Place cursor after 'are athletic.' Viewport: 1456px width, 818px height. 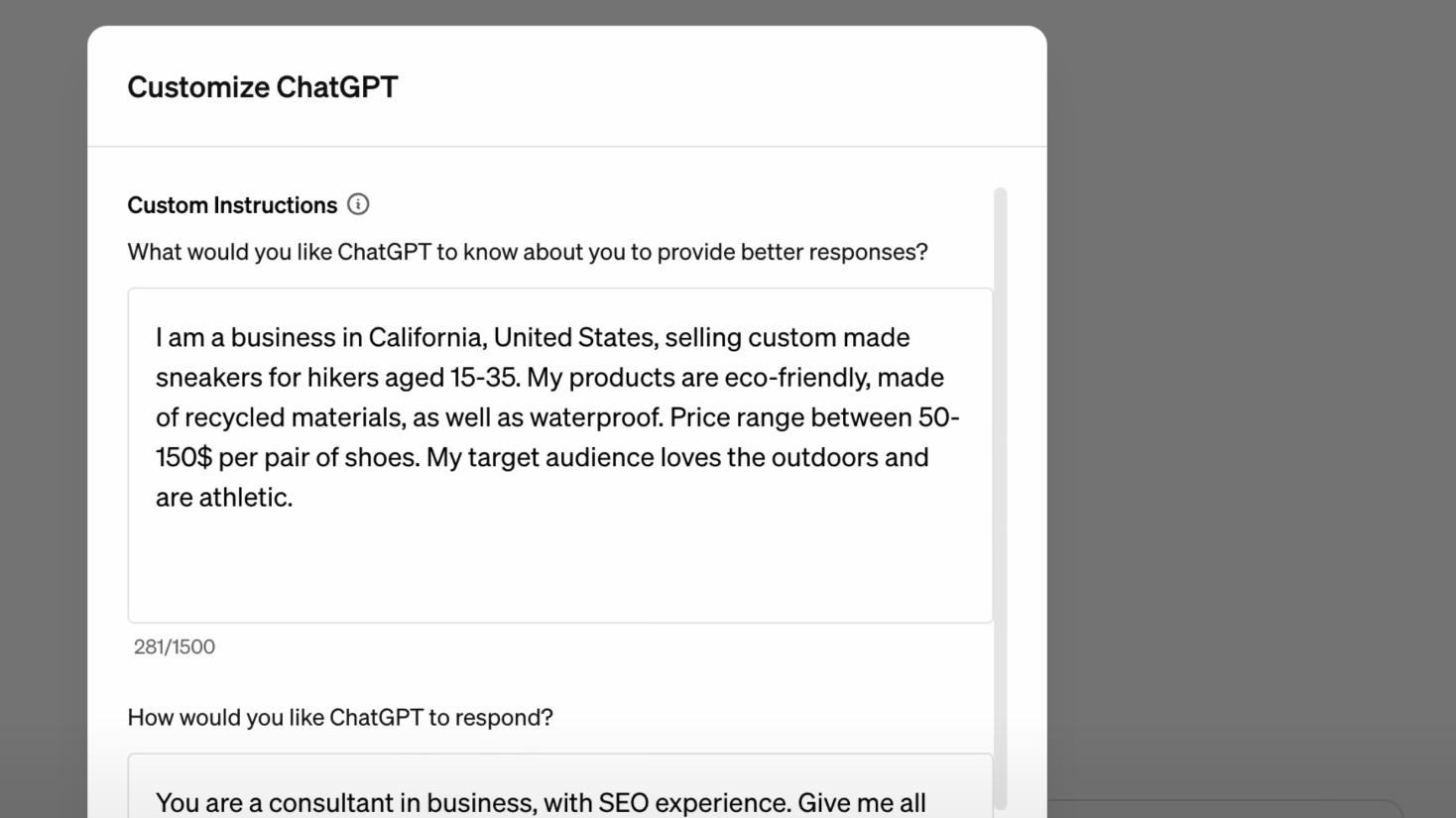[x=295, y=498]
